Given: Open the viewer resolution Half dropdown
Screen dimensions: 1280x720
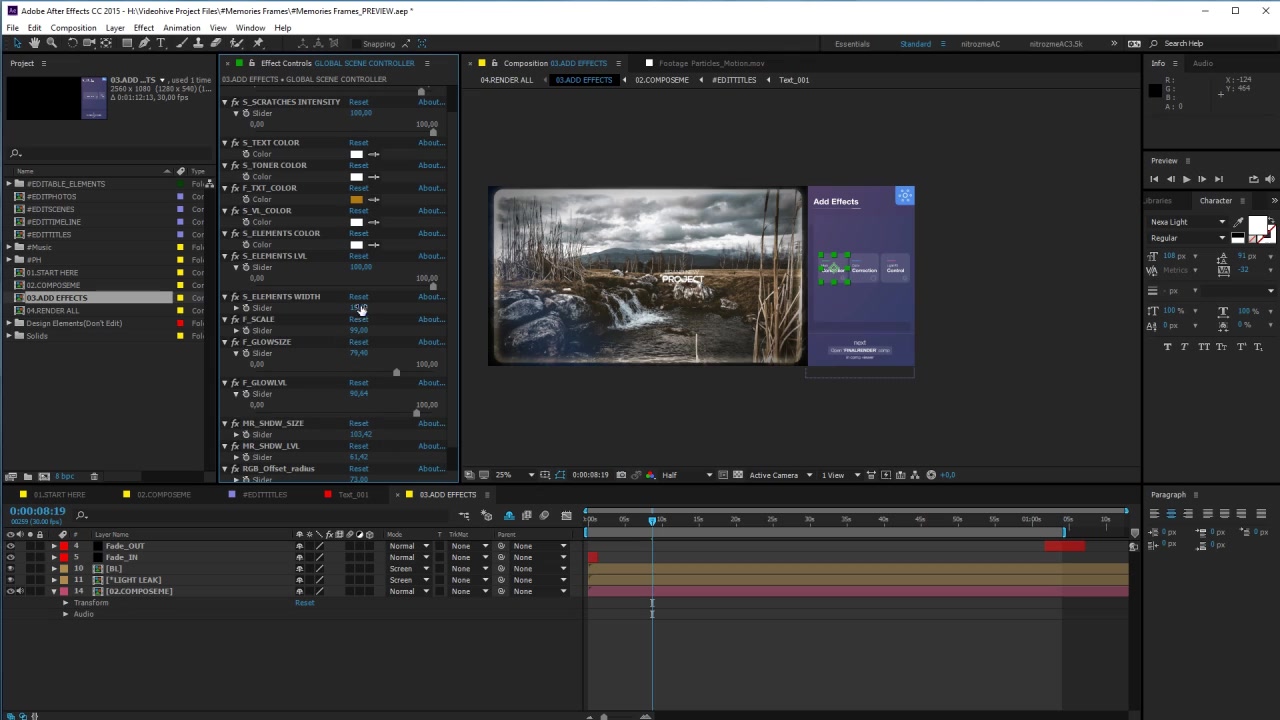Looking at the screenshot, I should (x=686, y=475).
